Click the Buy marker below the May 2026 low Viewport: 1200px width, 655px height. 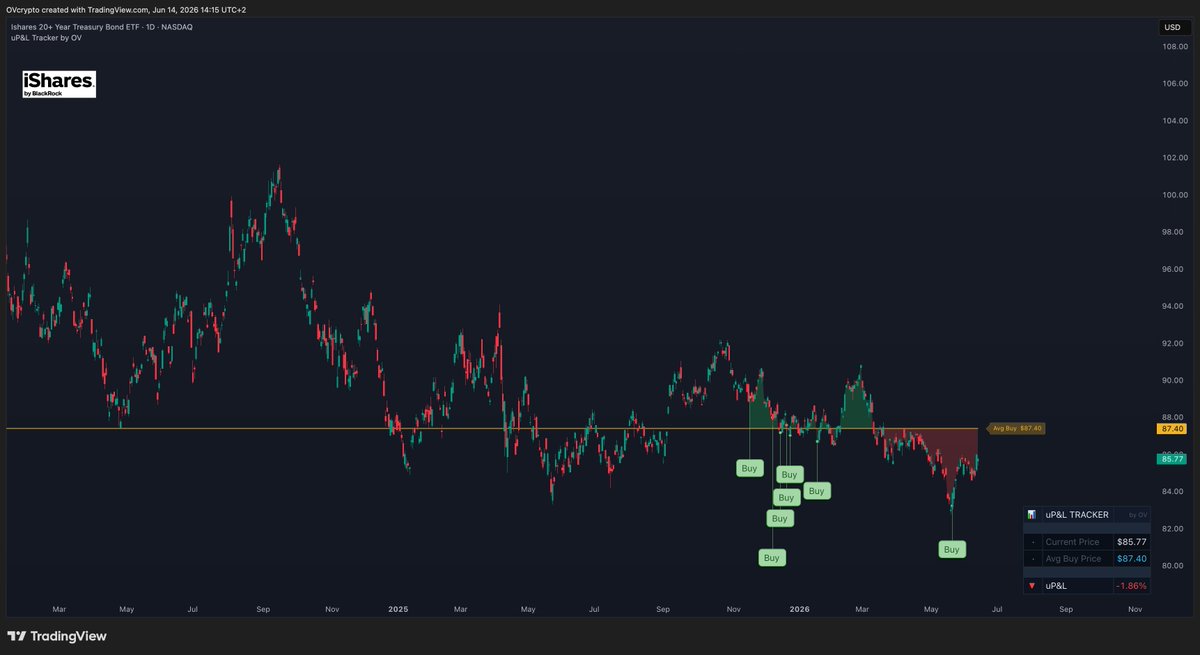coord(951,549)
